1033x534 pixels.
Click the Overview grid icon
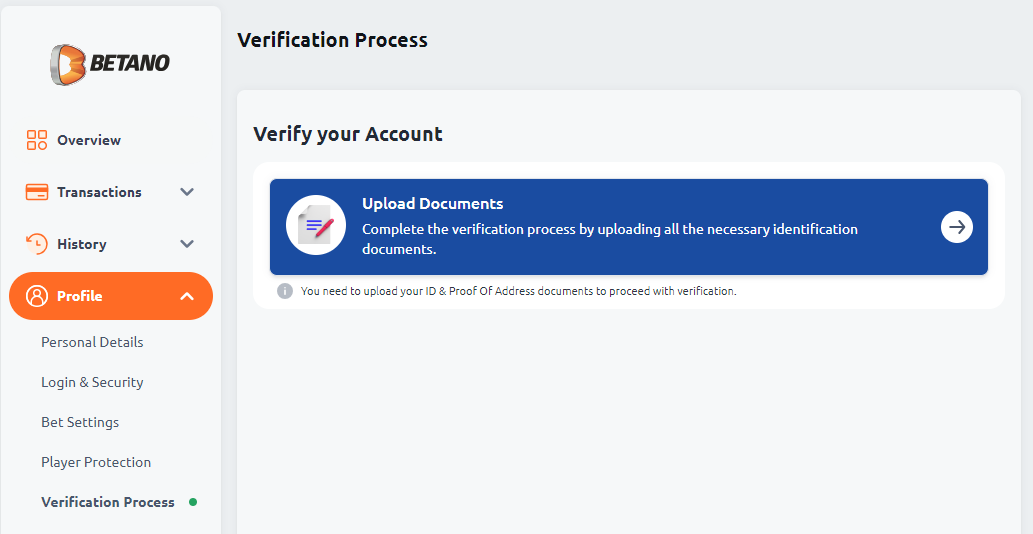pyautogui.click(x=37, y=140)
